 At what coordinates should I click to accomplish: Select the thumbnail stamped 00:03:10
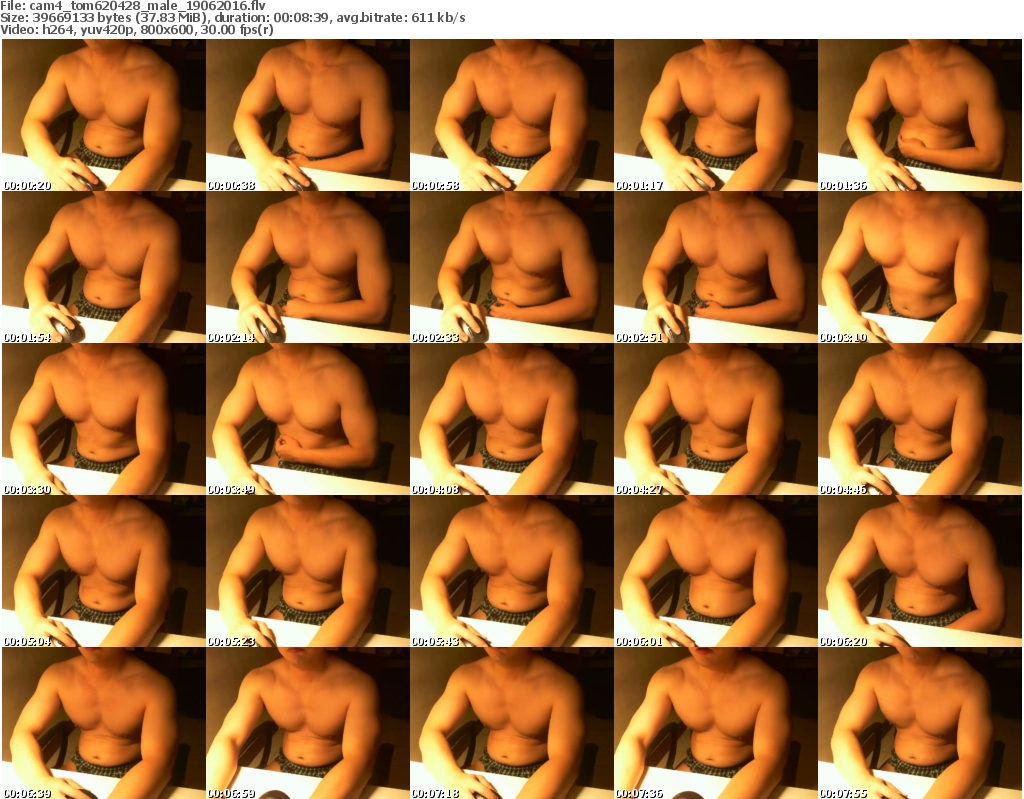[920, 267]
